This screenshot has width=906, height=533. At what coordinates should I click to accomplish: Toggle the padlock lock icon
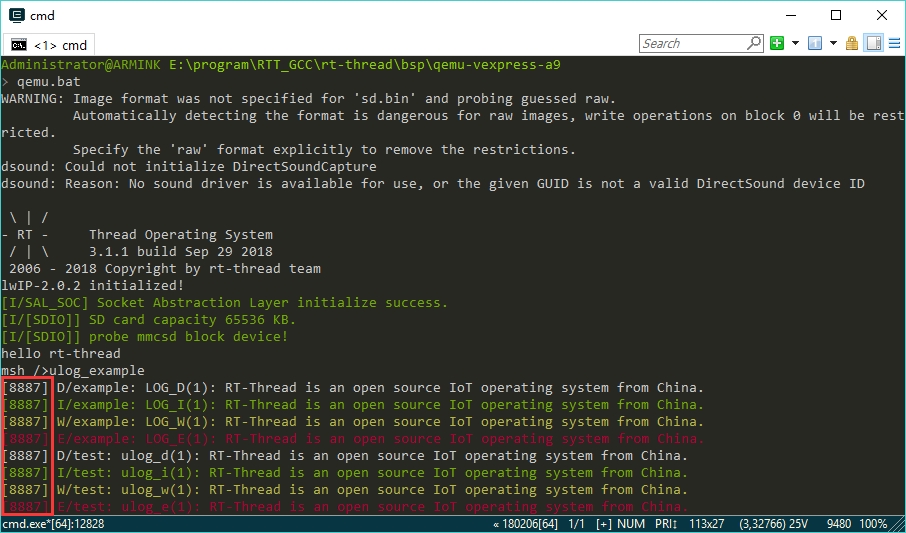pyautogui.click(x=852, y=43)
